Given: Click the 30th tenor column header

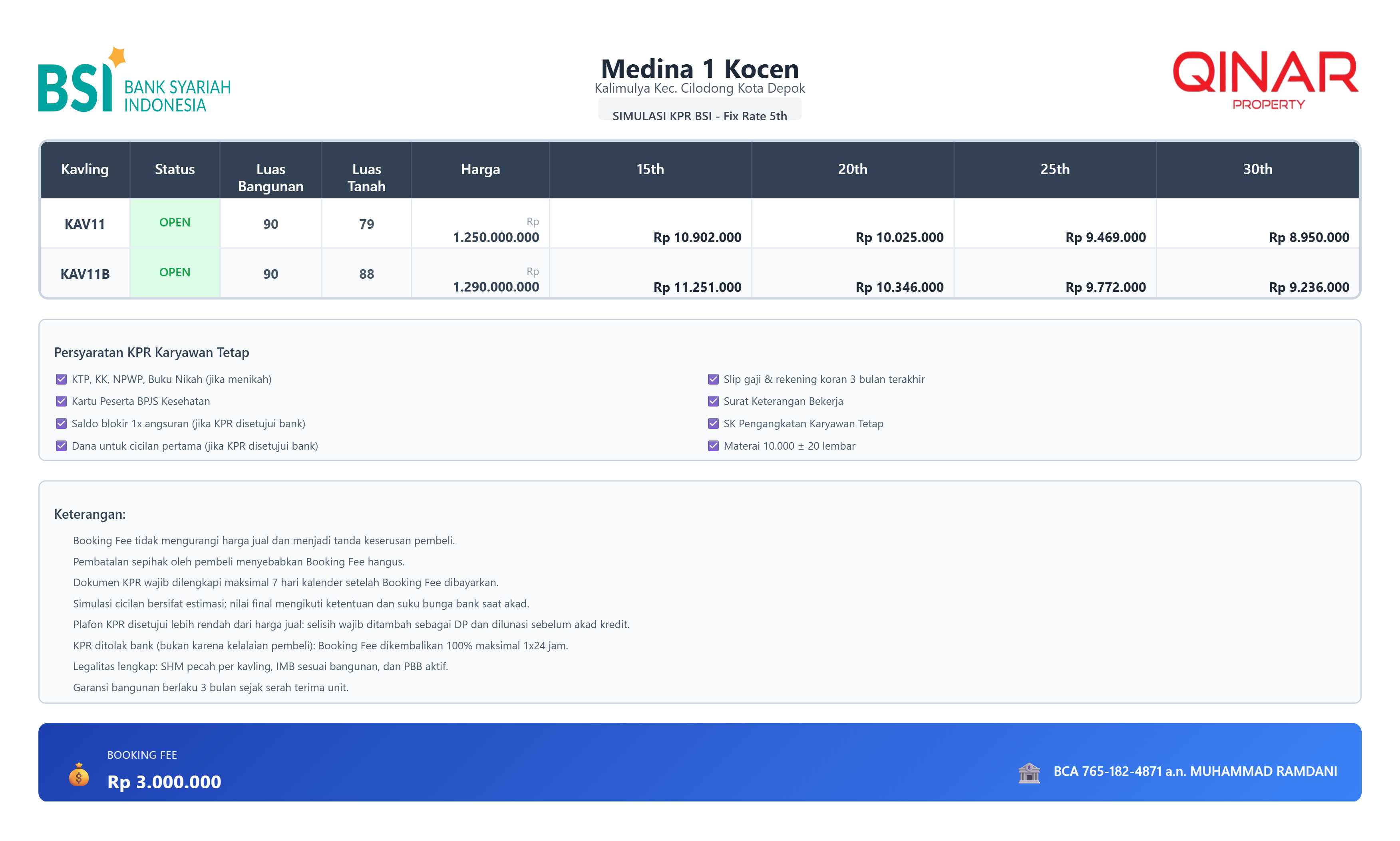Looking at the screenshot, I should pos(1257,169).
